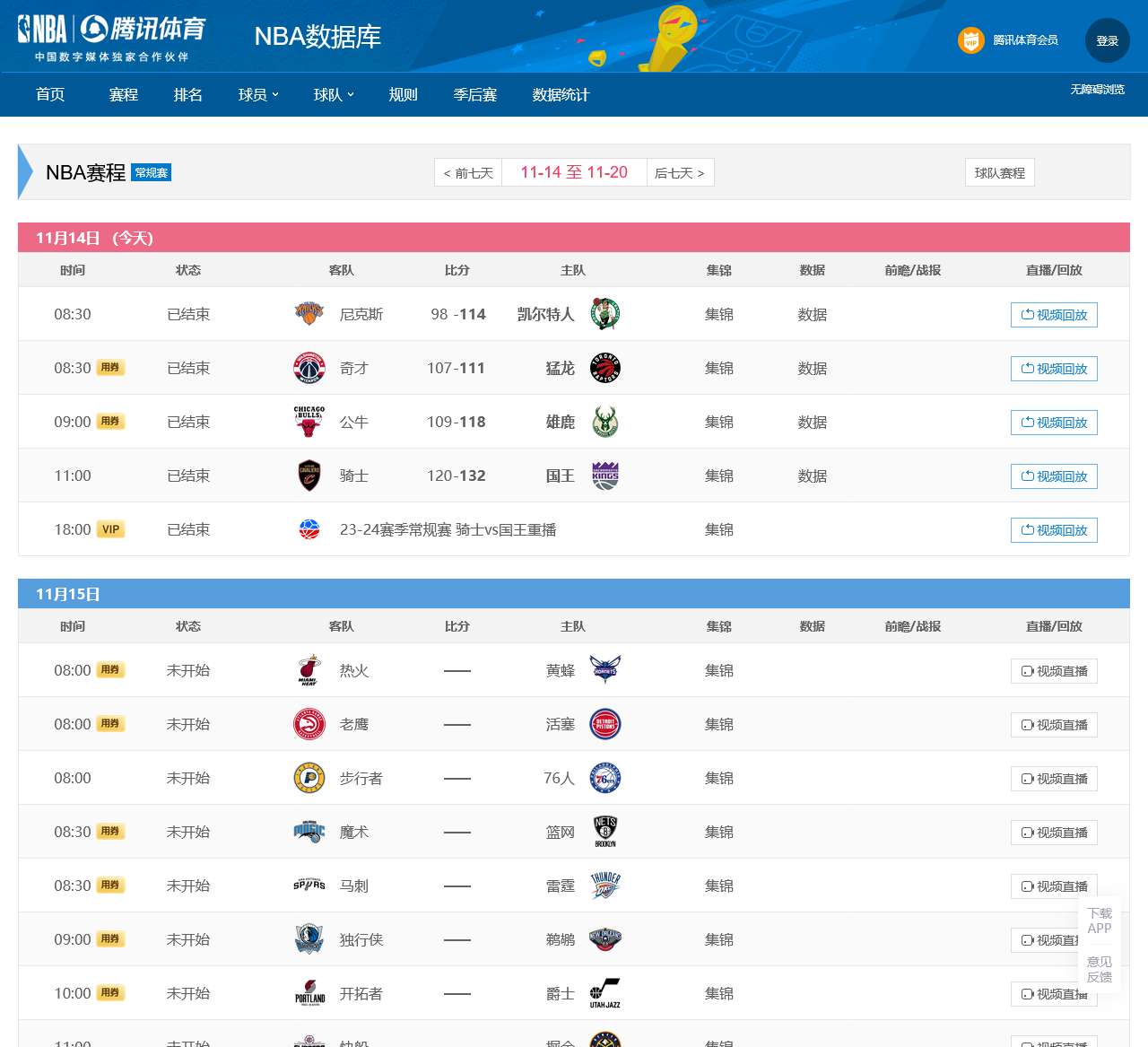Image resolution: width=1148 pixels, height=1047 pixels.
Task: Click the 登录 login button
Action: point(1108,40)
